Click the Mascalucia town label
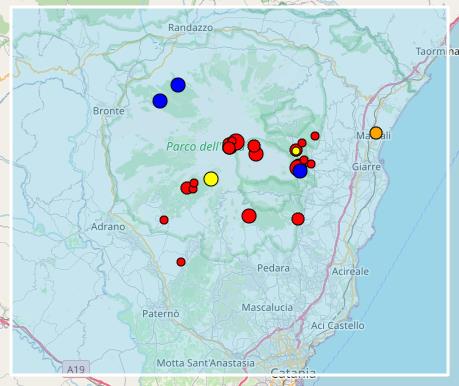Viewport: 459px width, 386px height. (267, 307)
